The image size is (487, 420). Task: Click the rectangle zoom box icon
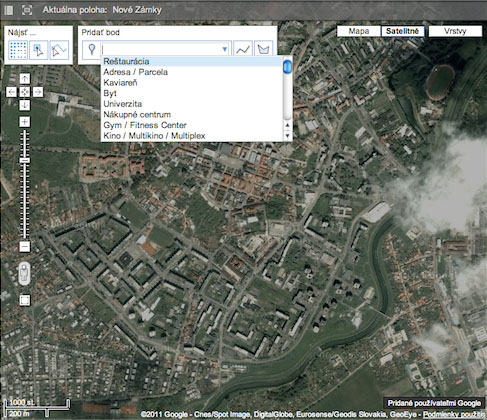pyautogui.click(x=25, y=300)
